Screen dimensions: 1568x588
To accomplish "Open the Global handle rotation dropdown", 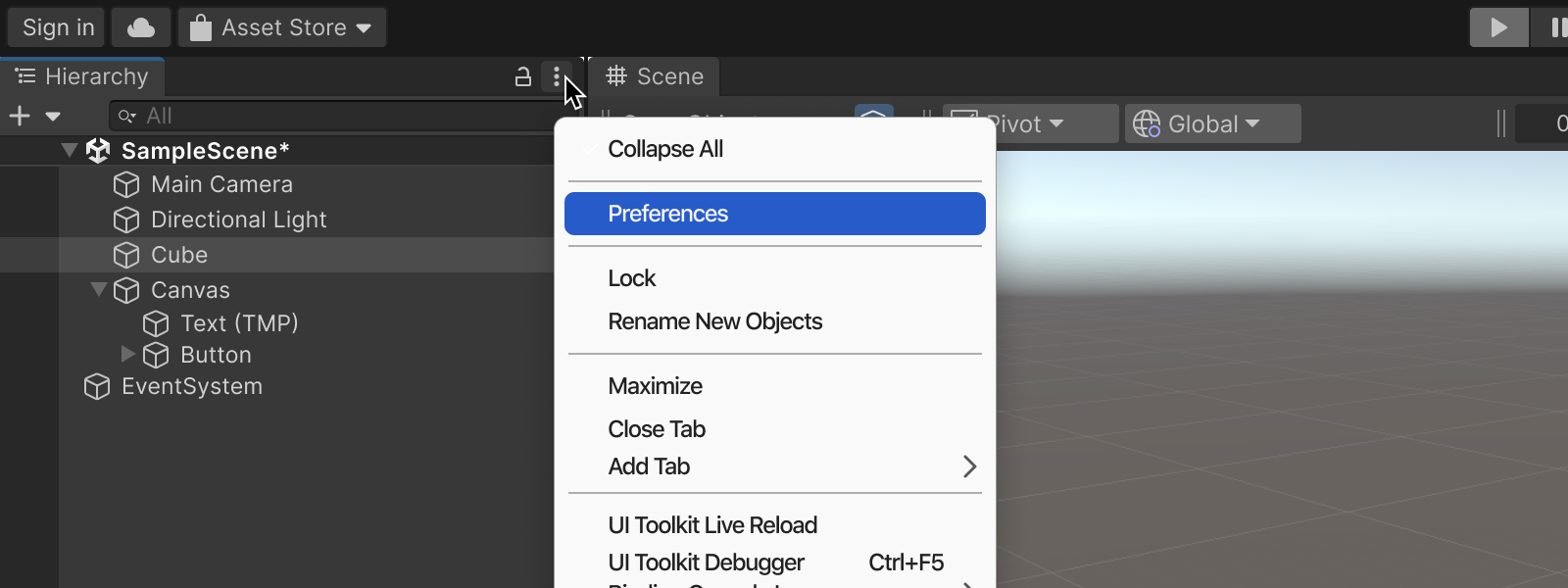I will coord(1213,124).
